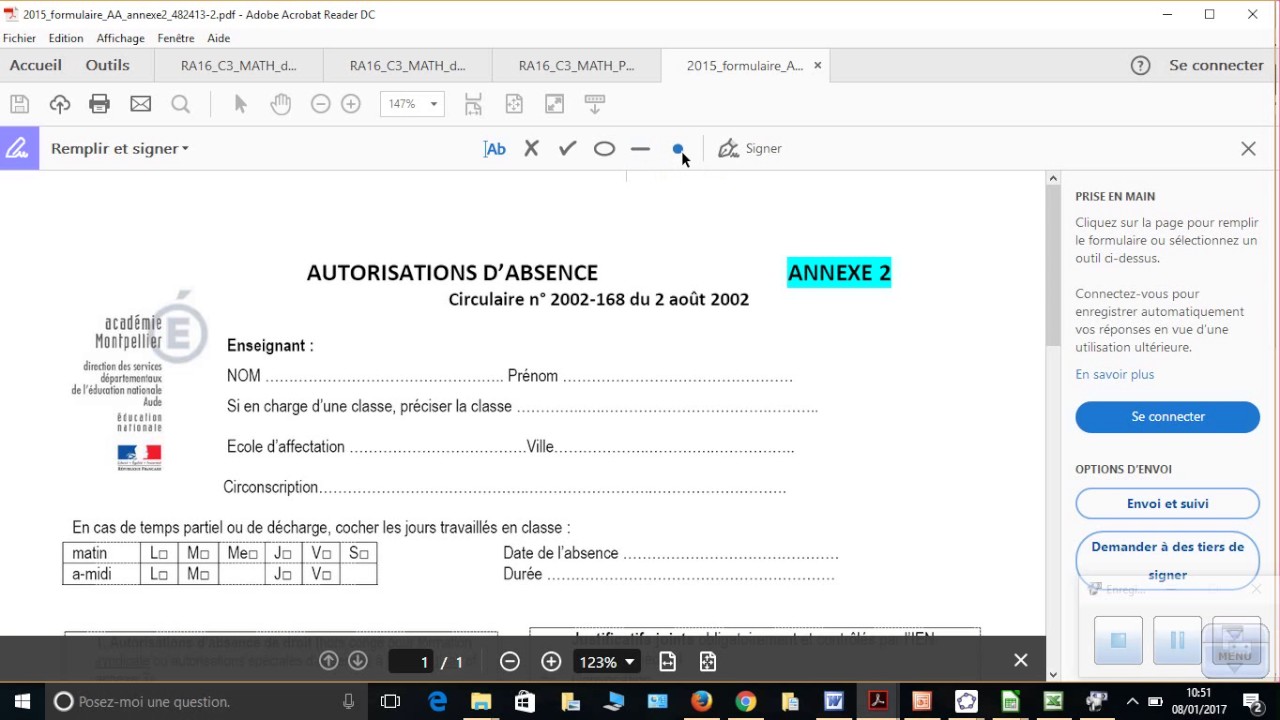Click the Envoi et suivi button
The width and height of the screenshot is (1280, 720).
pyautogui.click(x=1167, y=504)
